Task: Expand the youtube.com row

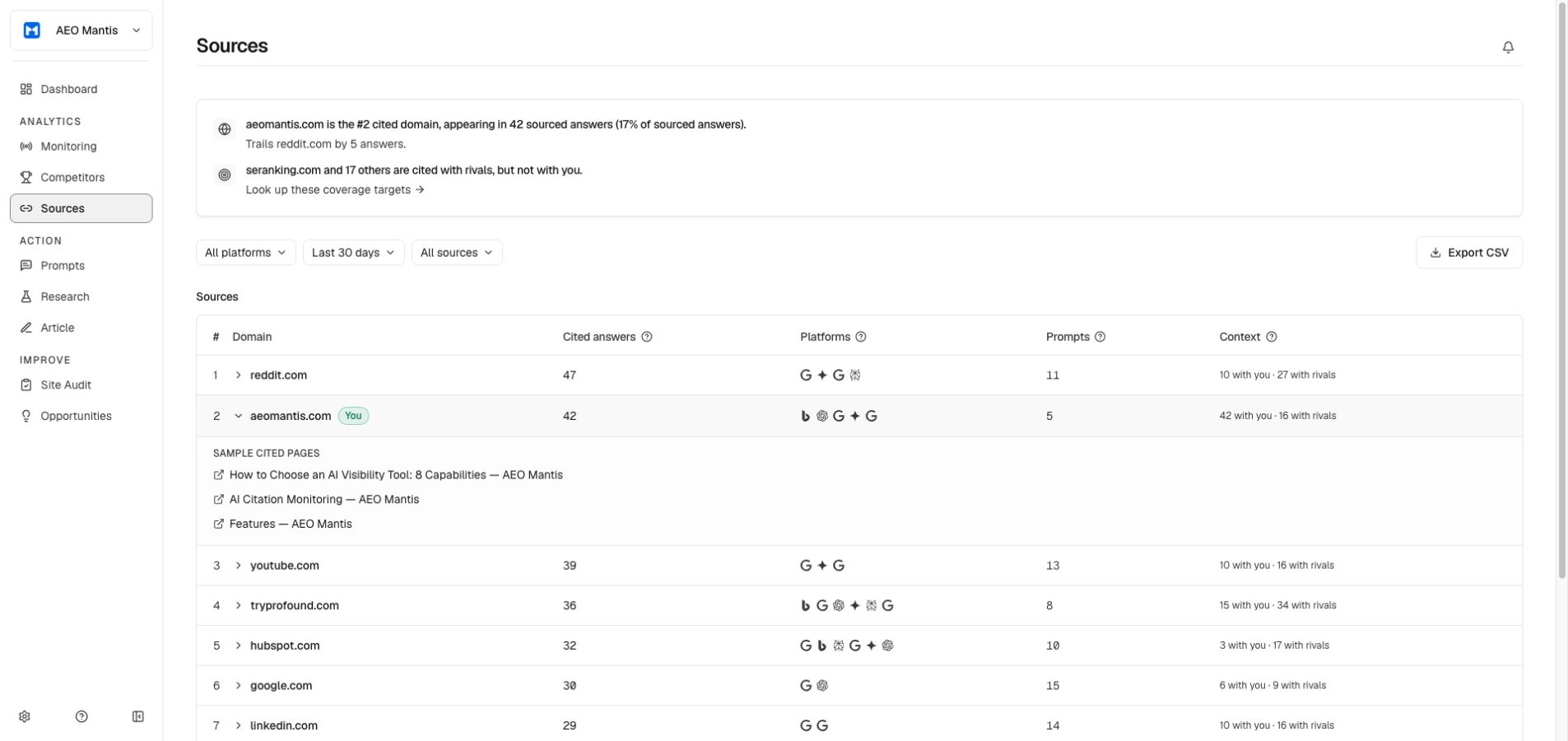Action: coord(238,566)
